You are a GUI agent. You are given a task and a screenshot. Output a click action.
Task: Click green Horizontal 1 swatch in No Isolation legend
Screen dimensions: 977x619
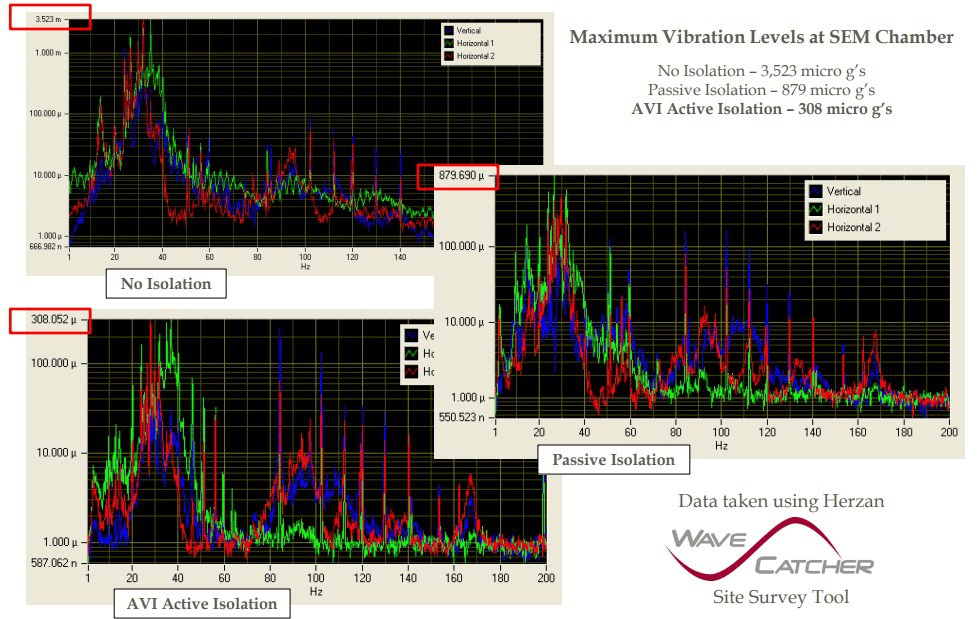click(x=448, y=44)
